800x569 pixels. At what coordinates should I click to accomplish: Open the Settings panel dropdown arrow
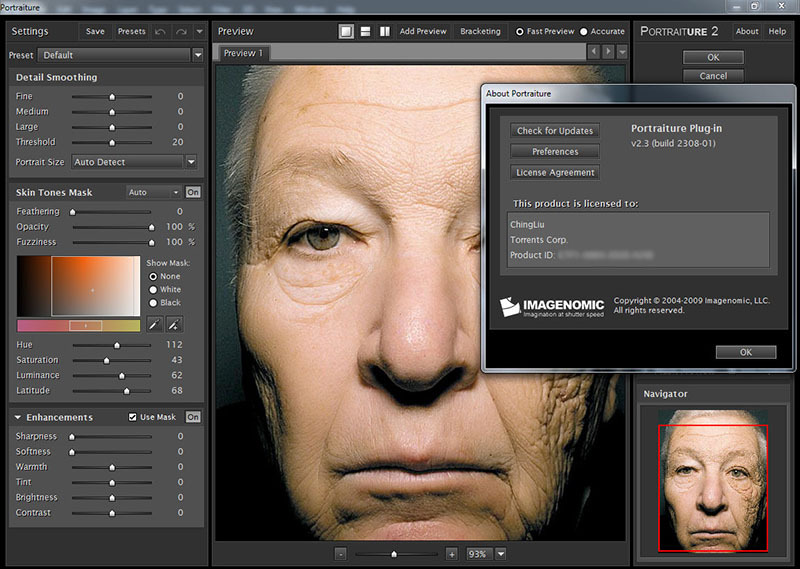pyautogui.click(x=199, y=32)
